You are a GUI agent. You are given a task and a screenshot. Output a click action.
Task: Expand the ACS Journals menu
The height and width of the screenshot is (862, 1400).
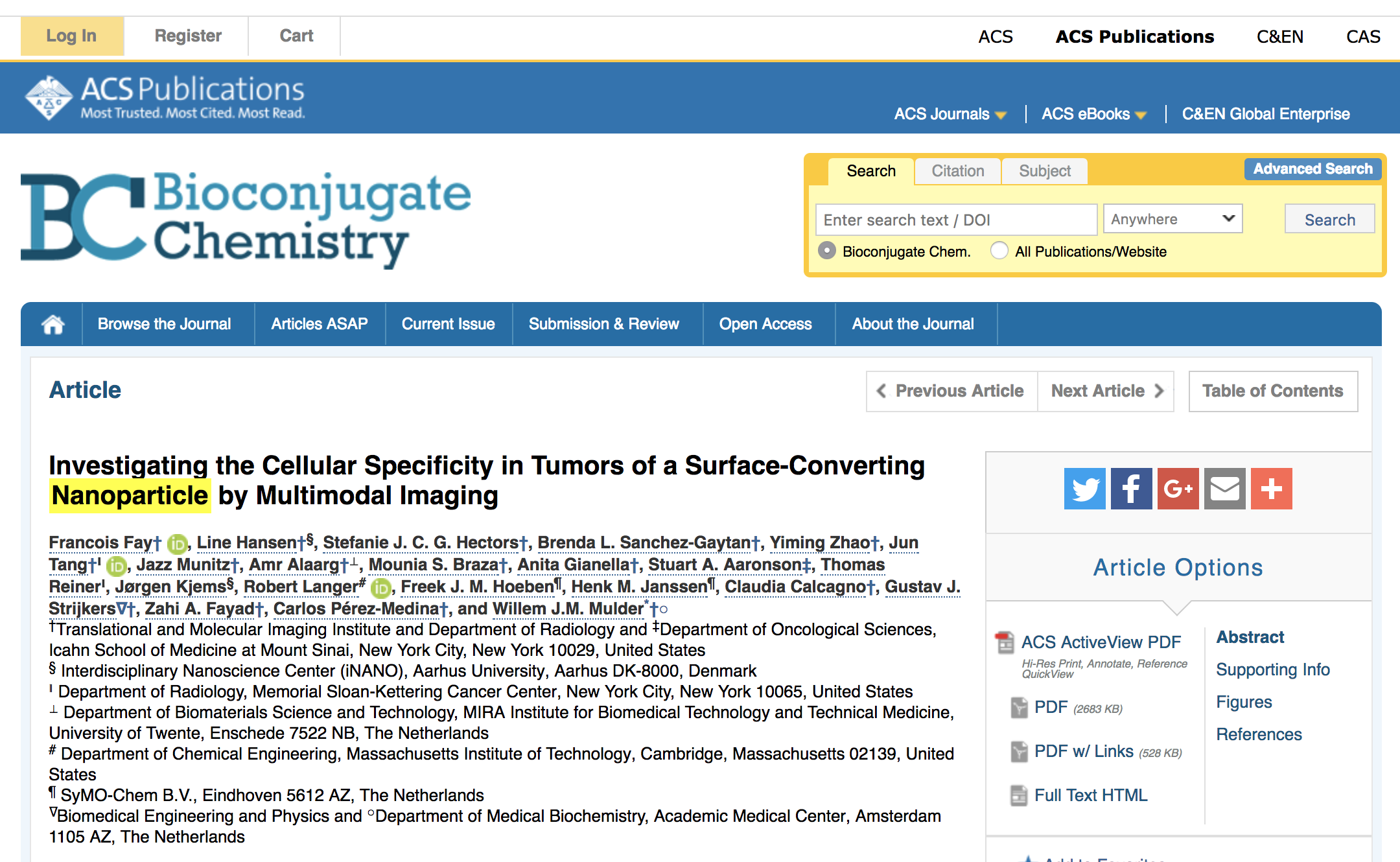(950, 114)
